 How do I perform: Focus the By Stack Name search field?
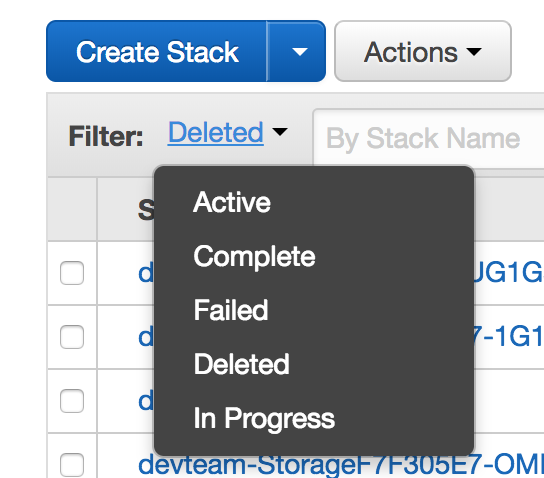tap(428, 138)
